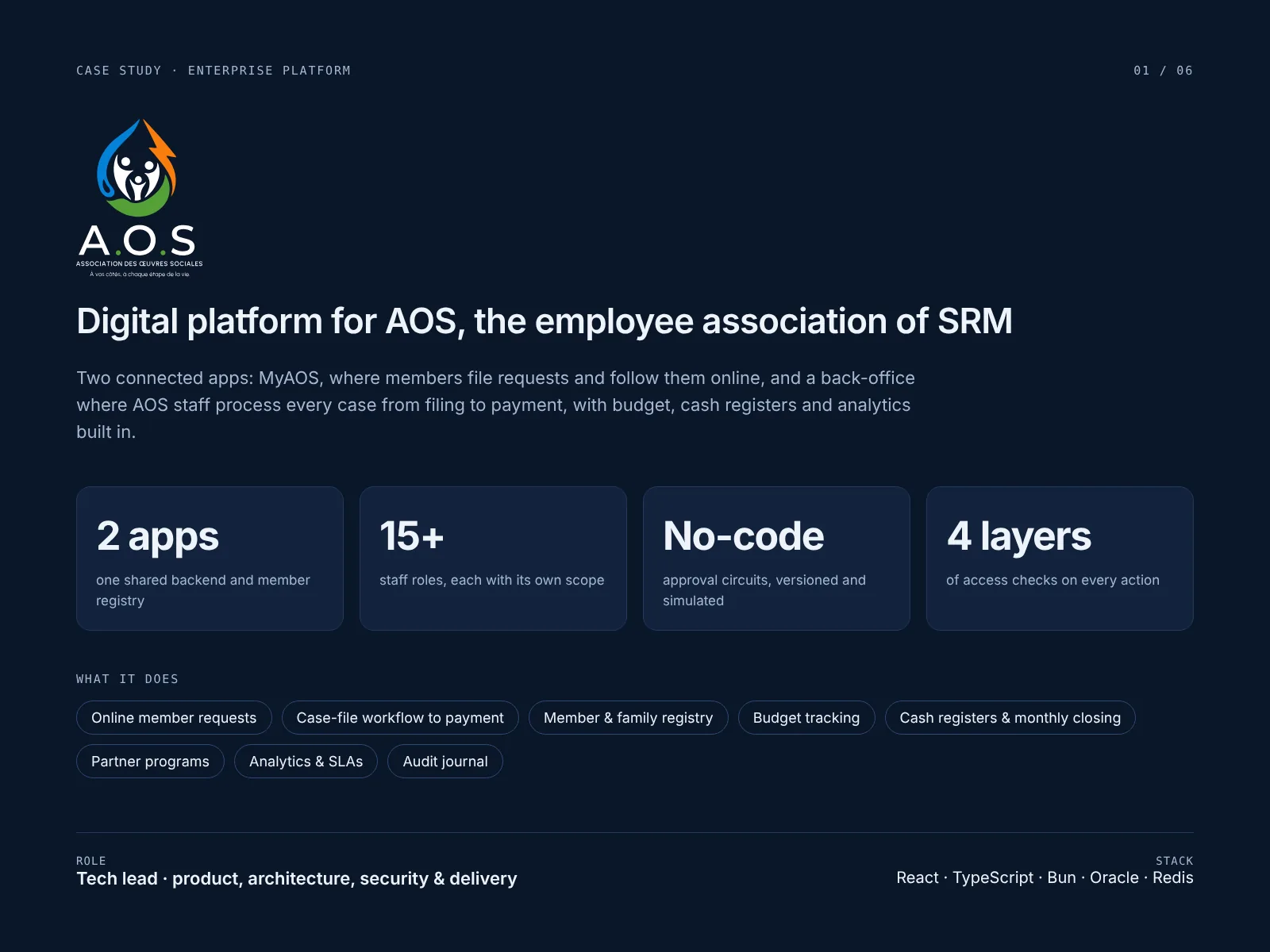Click the 'STACK' label

pos(1175,861)
